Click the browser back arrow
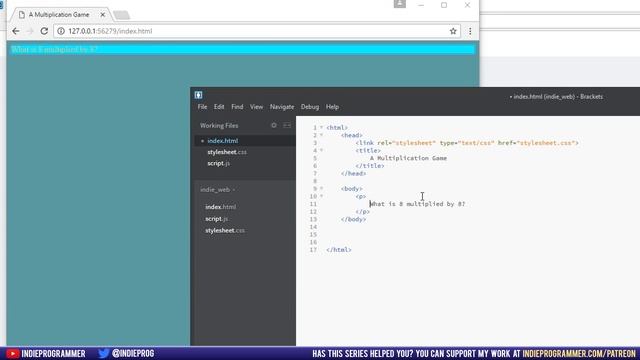The image size is (640, 360). (x=16, y=31)
